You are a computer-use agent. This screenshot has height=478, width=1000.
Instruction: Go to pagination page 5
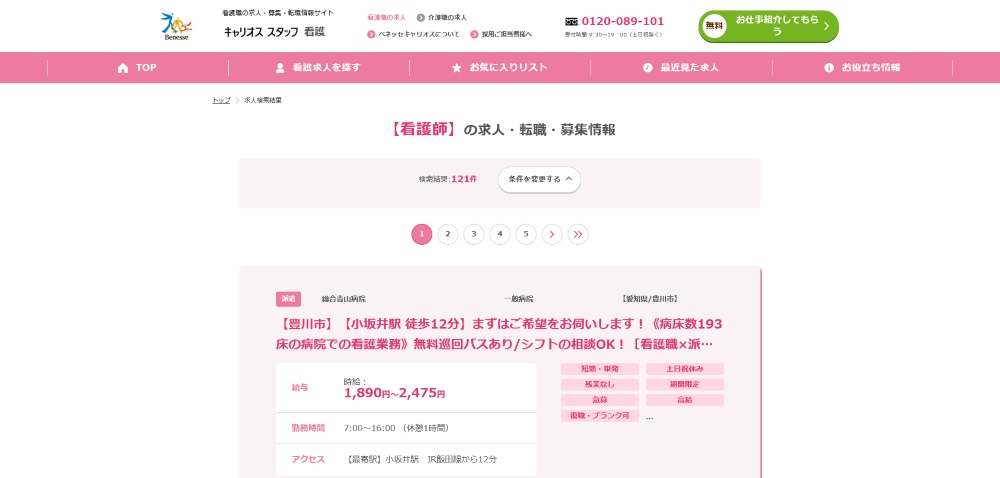pyautogui.click(x=526, y=235)
